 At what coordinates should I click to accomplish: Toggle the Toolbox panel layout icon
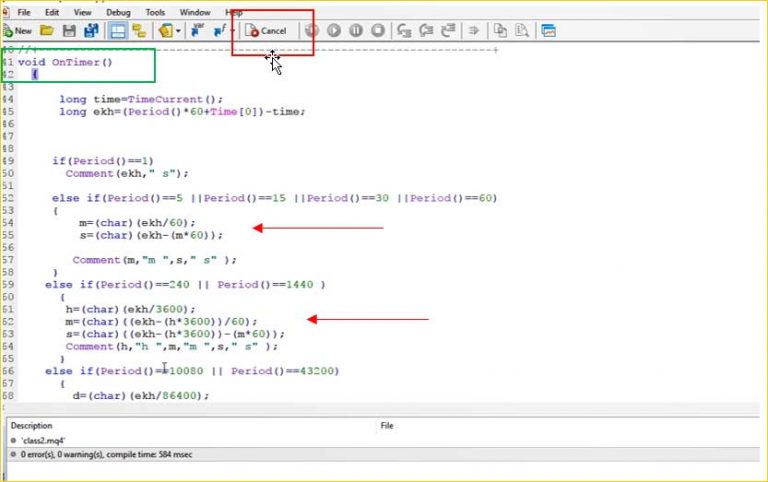118,31
